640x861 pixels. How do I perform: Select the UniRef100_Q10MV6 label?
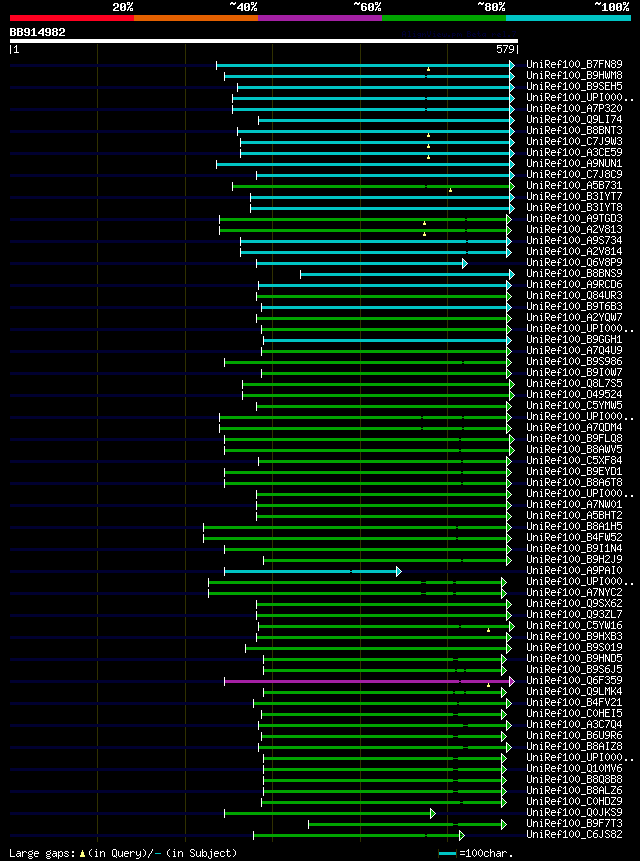(x=574, y=768)
